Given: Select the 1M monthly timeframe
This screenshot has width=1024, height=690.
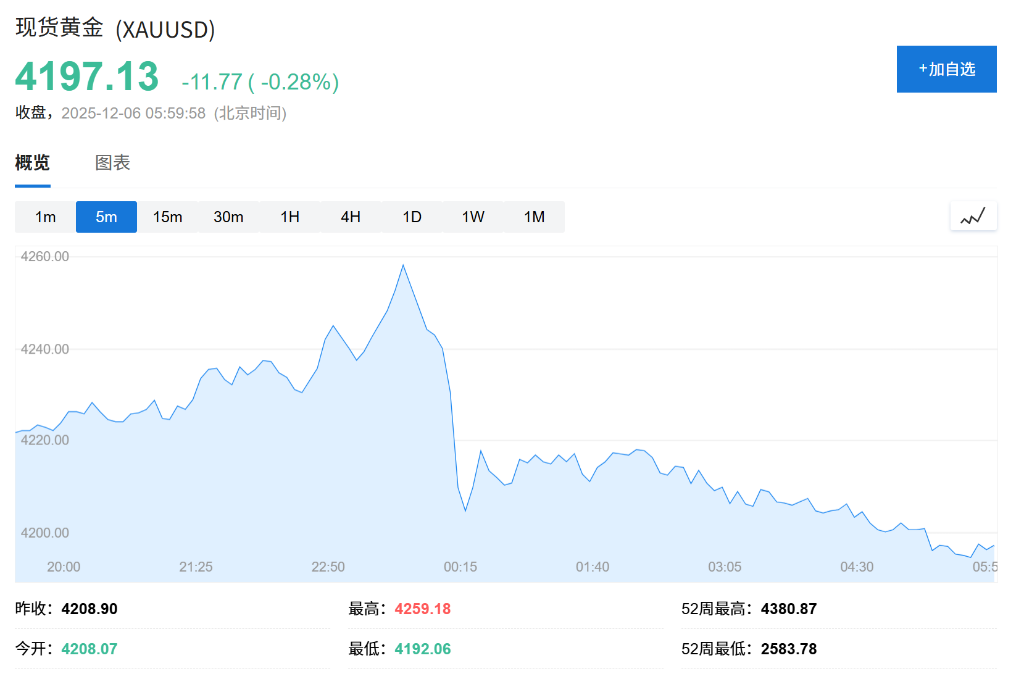Looking at the screenshot, I should (x=533, y=216).
